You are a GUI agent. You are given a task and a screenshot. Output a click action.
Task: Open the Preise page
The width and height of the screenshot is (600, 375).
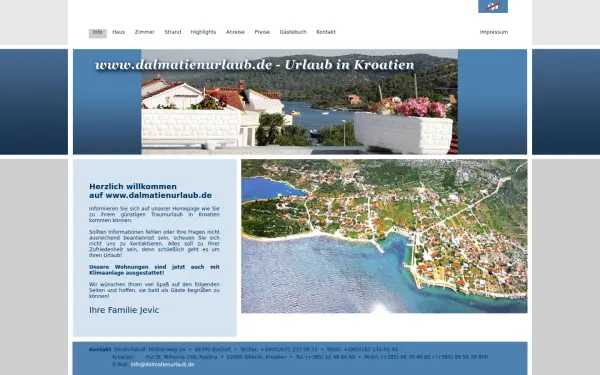point(262,32)
